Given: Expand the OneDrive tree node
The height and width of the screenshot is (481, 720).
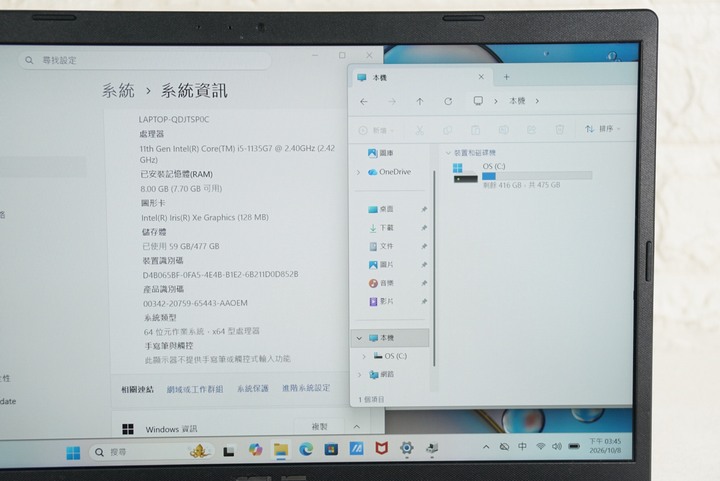Looking at the screenshot, I should 358,172.
